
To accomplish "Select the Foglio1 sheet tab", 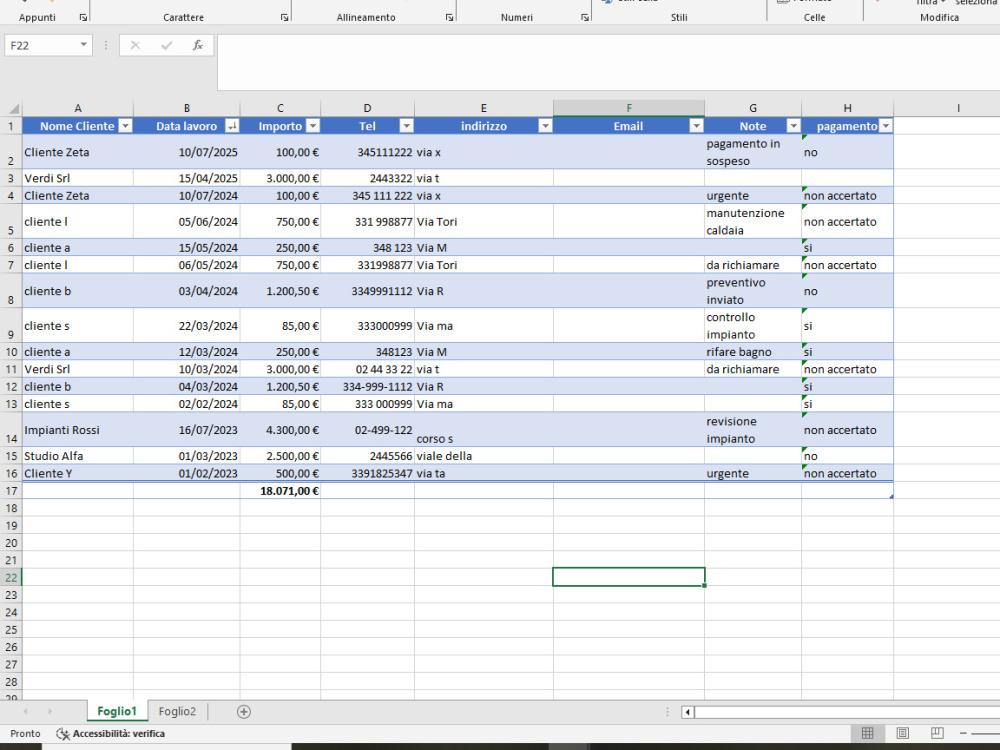I will (117, 711).
